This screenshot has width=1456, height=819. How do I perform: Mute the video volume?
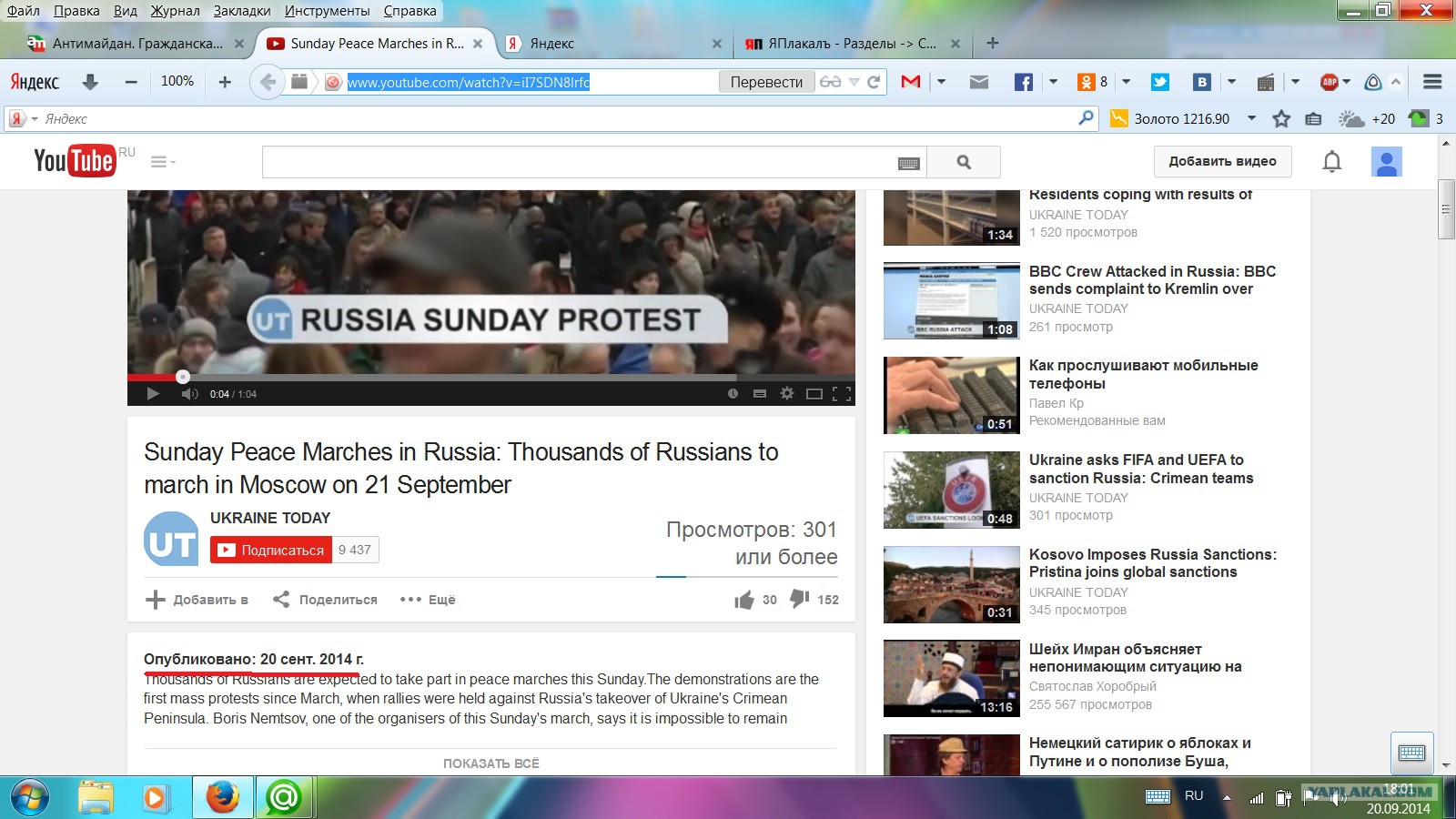pos(189,393)
